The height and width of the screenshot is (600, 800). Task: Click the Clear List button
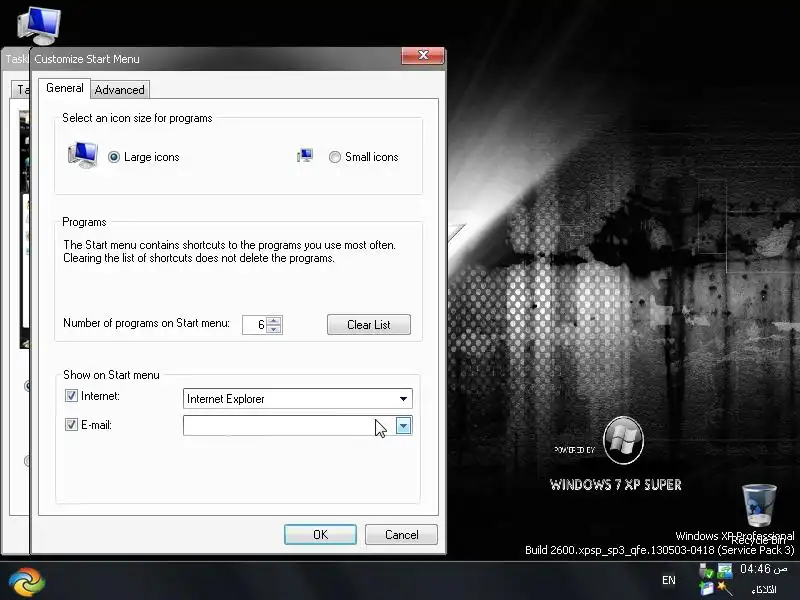[x=368, y=324]
